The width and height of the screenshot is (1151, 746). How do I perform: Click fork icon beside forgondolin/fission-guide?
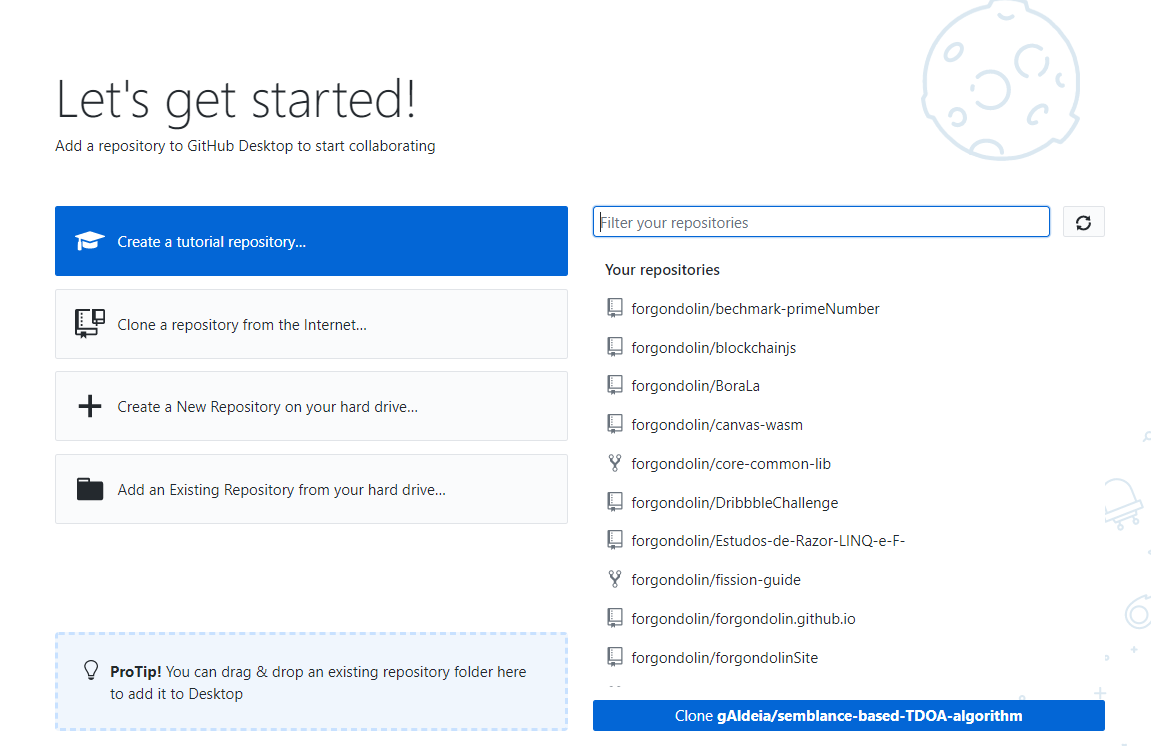[x=615, y=579]
